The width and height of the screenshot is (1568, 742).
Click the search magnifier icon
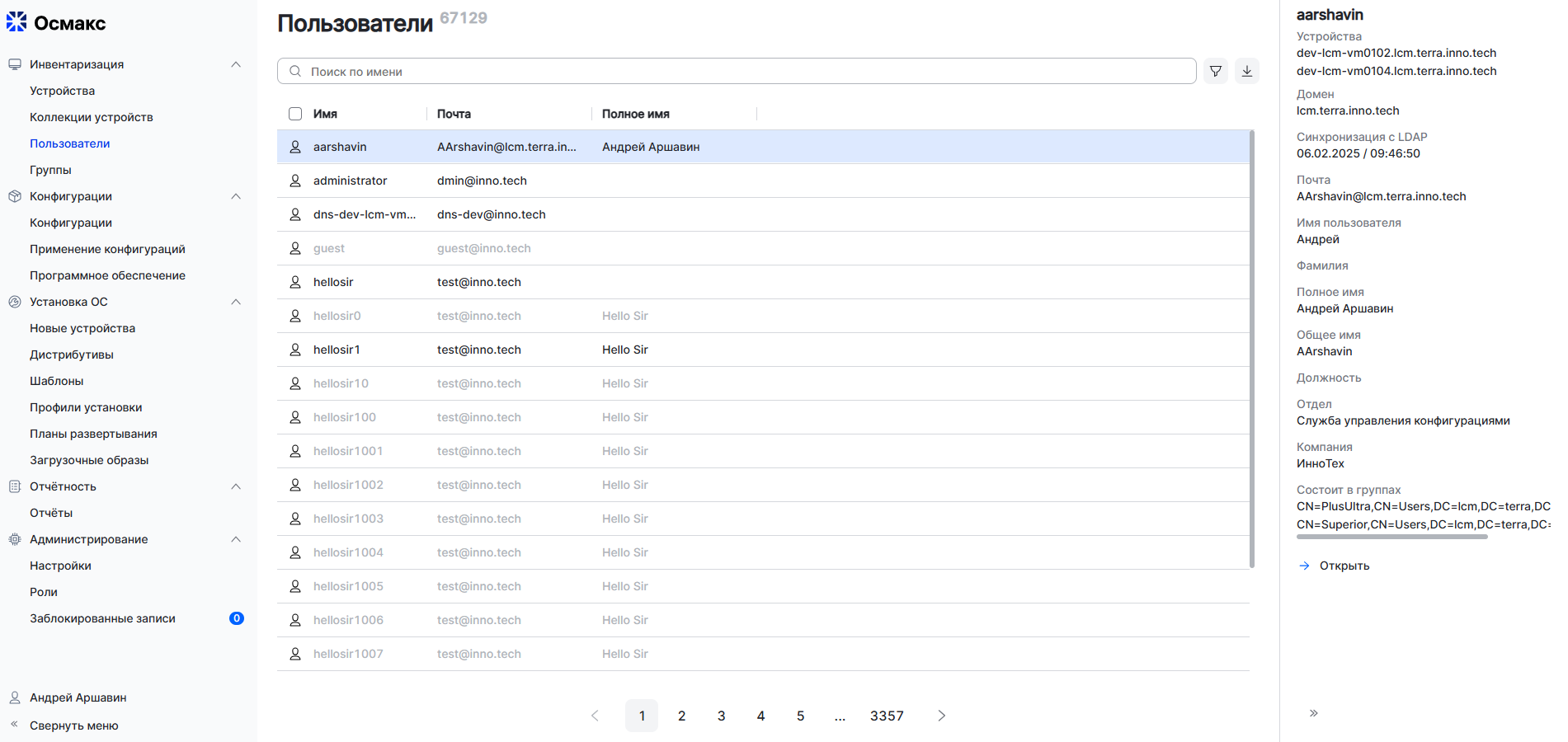[295, 72]
